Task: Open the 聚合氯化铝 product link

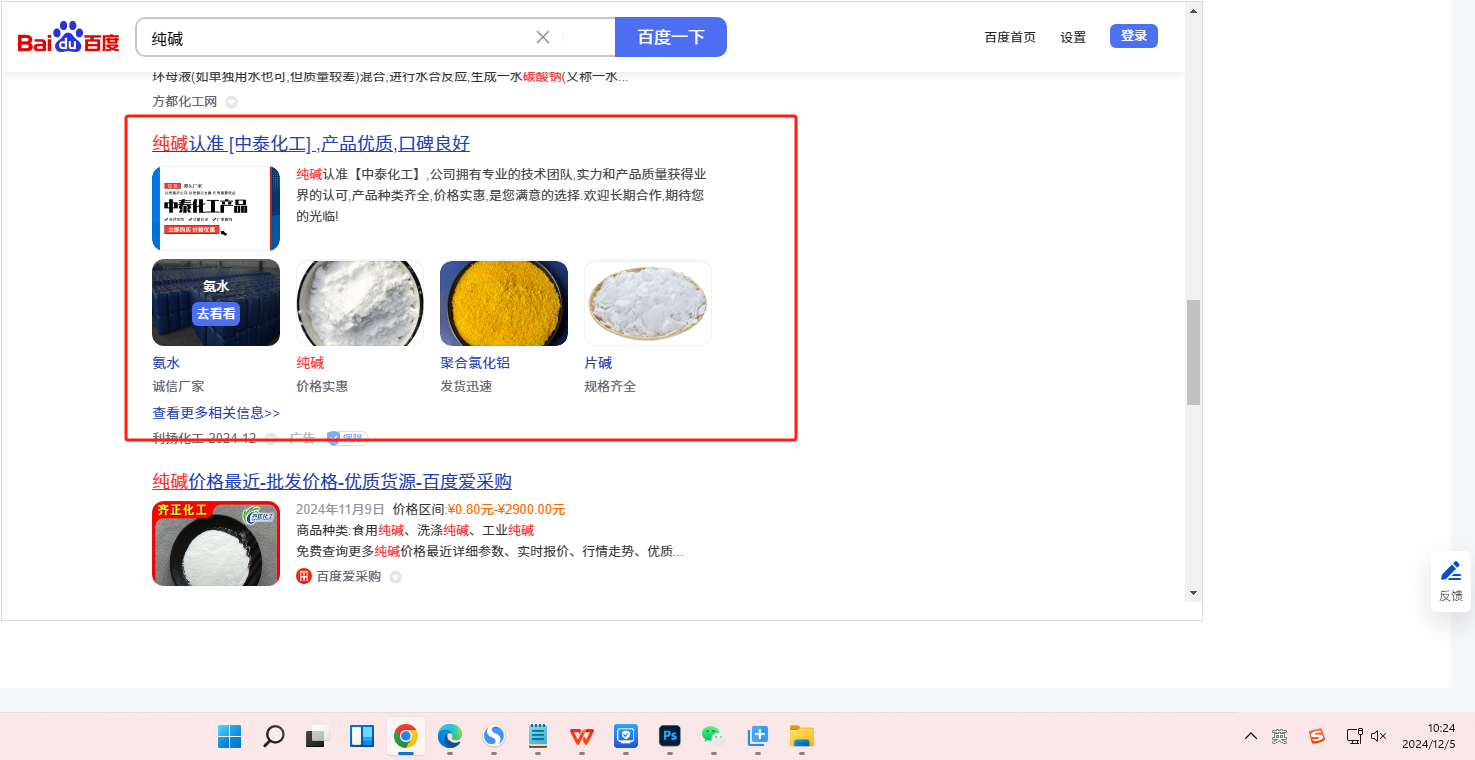Action: pyautogui.click(x=475, y=363)
